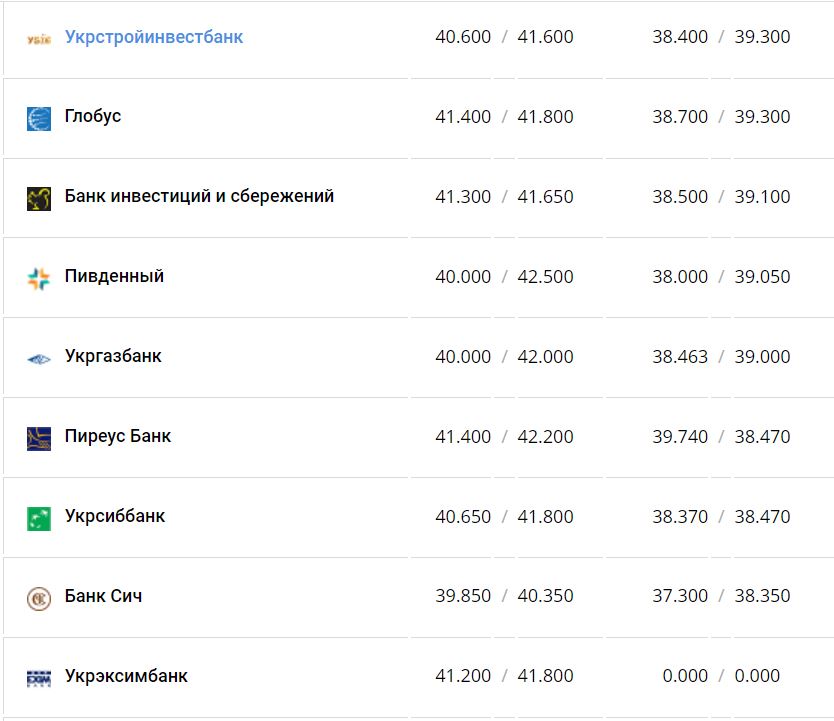Open the Пиреус Банк details

(x=117, y=436)
